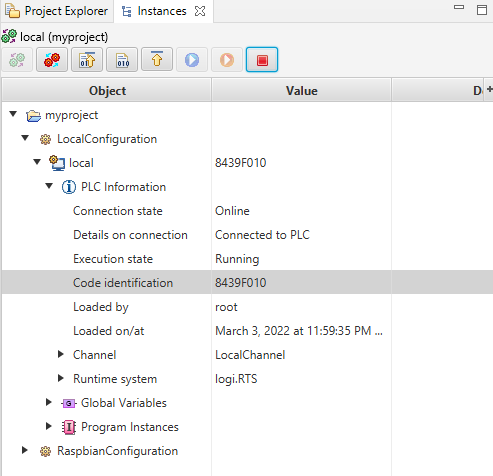The height and width of the screenshot is (476, 493).
Task: Select the Instances tab
Action: pyautogui.click(x=155, y=11)
